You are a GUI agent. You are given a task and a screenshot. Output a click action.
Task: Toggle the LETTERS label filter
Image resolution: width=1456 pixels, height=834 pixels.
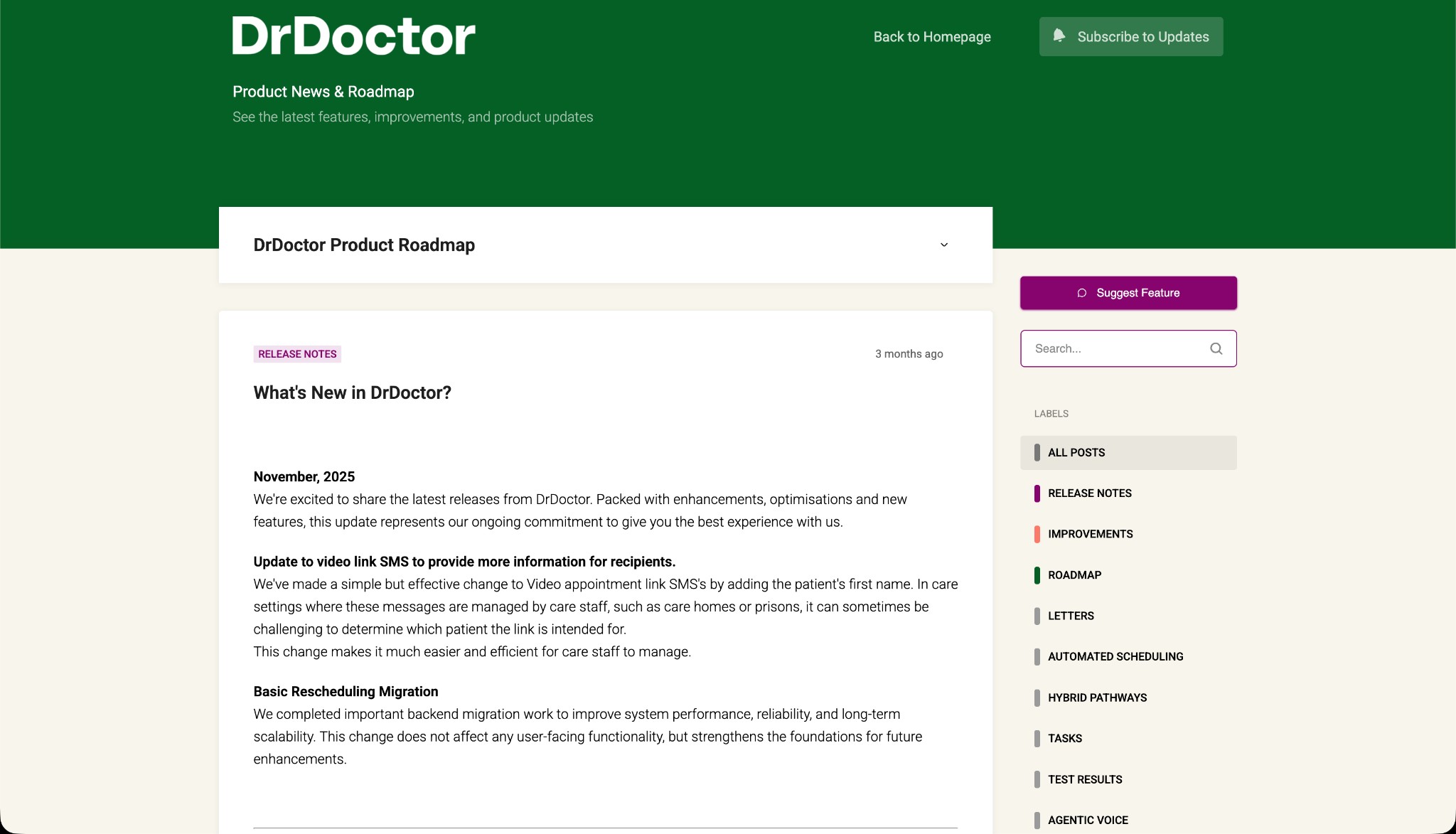click(1071, 616)
